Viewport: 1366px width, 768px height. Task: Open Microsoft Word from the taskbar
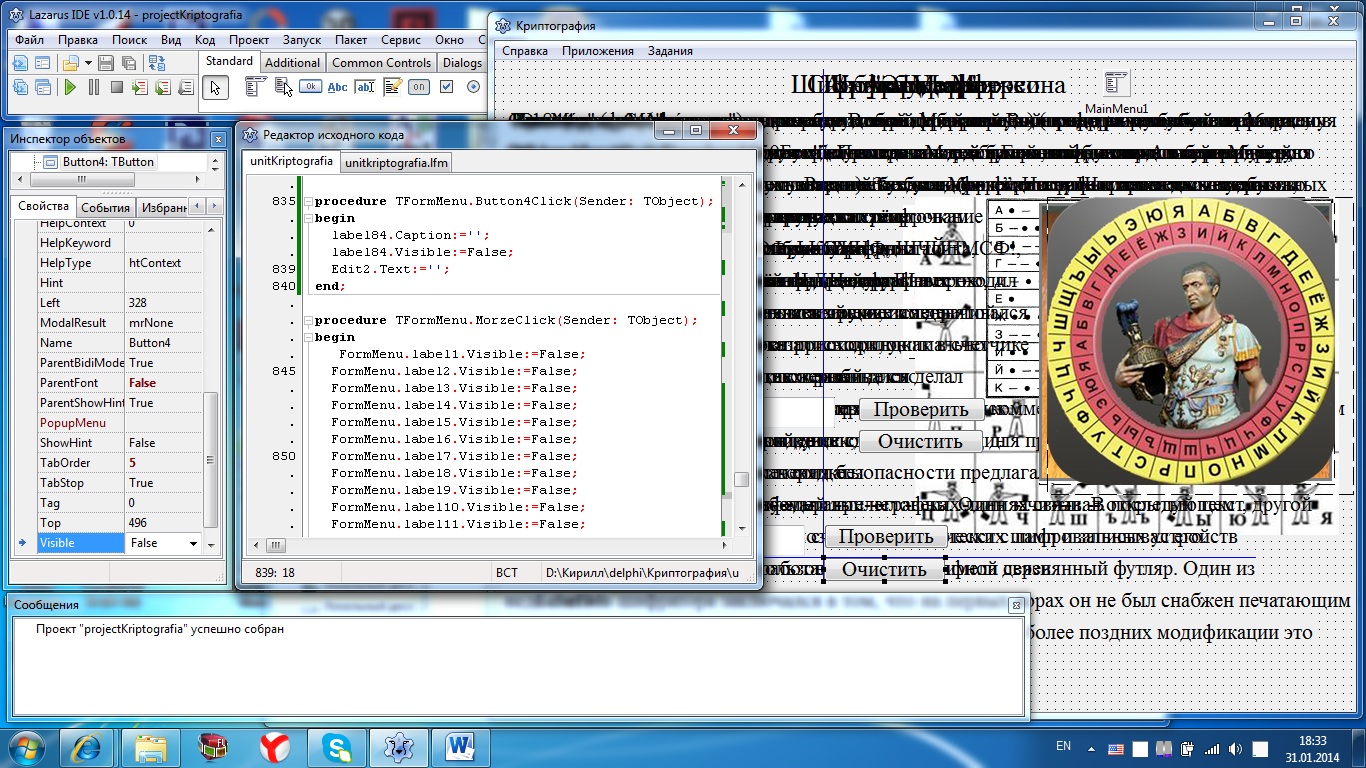(461, 747)
